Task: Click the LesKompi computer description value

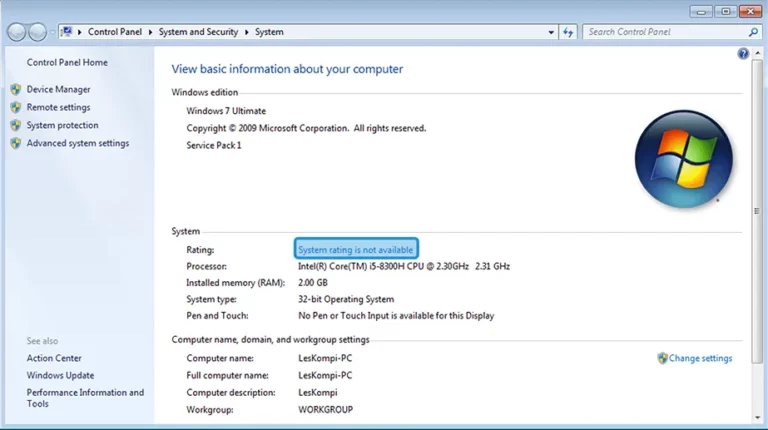Action: coord(317,393)
